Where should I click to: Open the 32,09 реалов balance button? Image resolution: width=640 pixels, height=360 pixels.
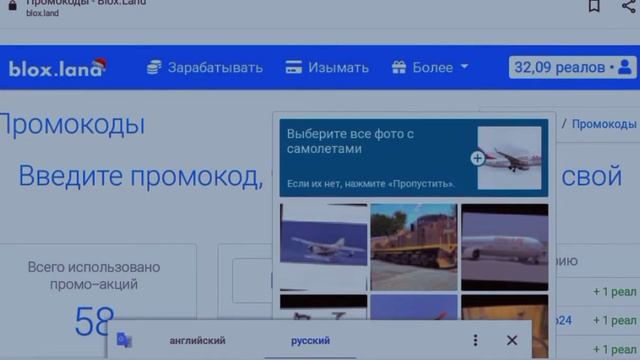(572, 67)
